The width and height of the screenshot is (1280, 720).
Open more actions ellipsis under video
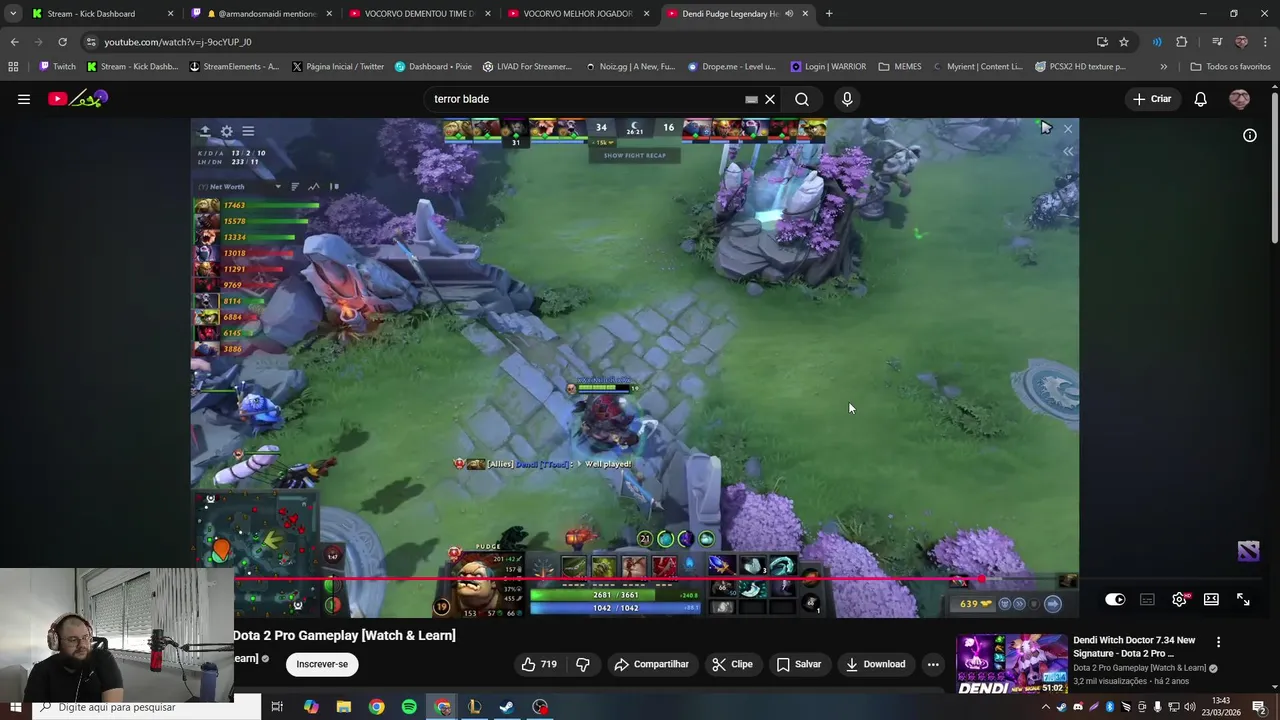click(933, 664)
